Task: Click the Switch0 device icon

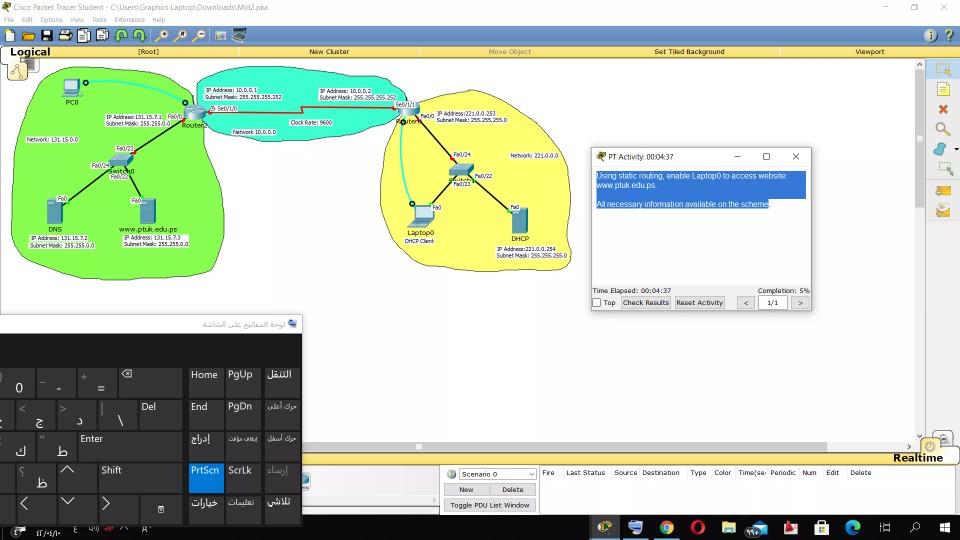Action: pyautogui.click(x=121, y=162)
